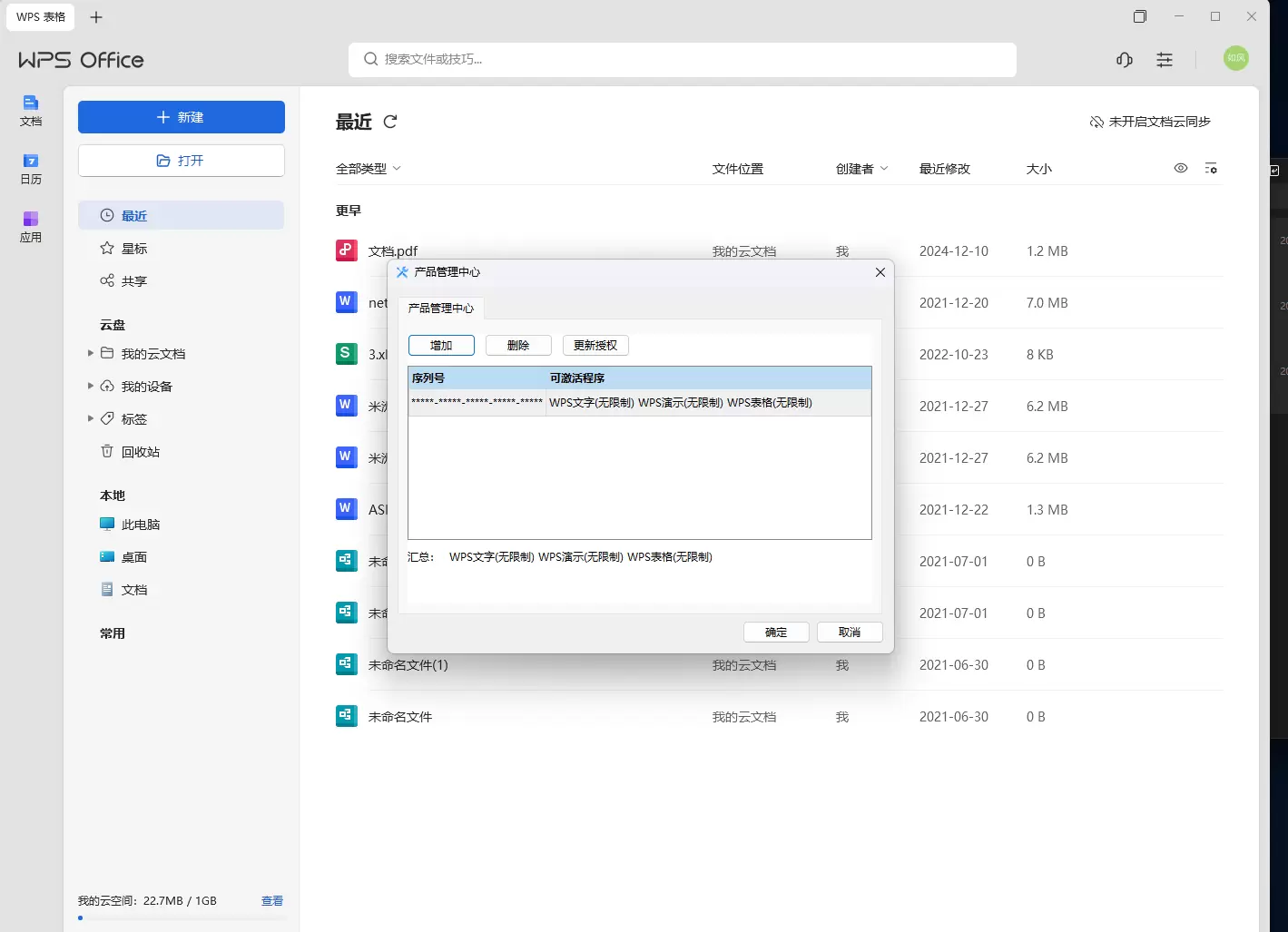Click the headset customer service icon
This screenshot has width=1288, height=932.
[1125, 60]
